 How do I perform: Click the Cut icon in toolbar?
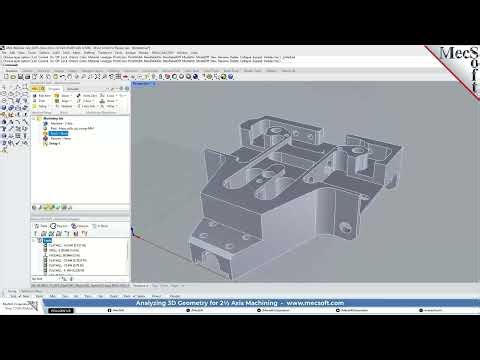pyautogui.click(x=41, y=77)
